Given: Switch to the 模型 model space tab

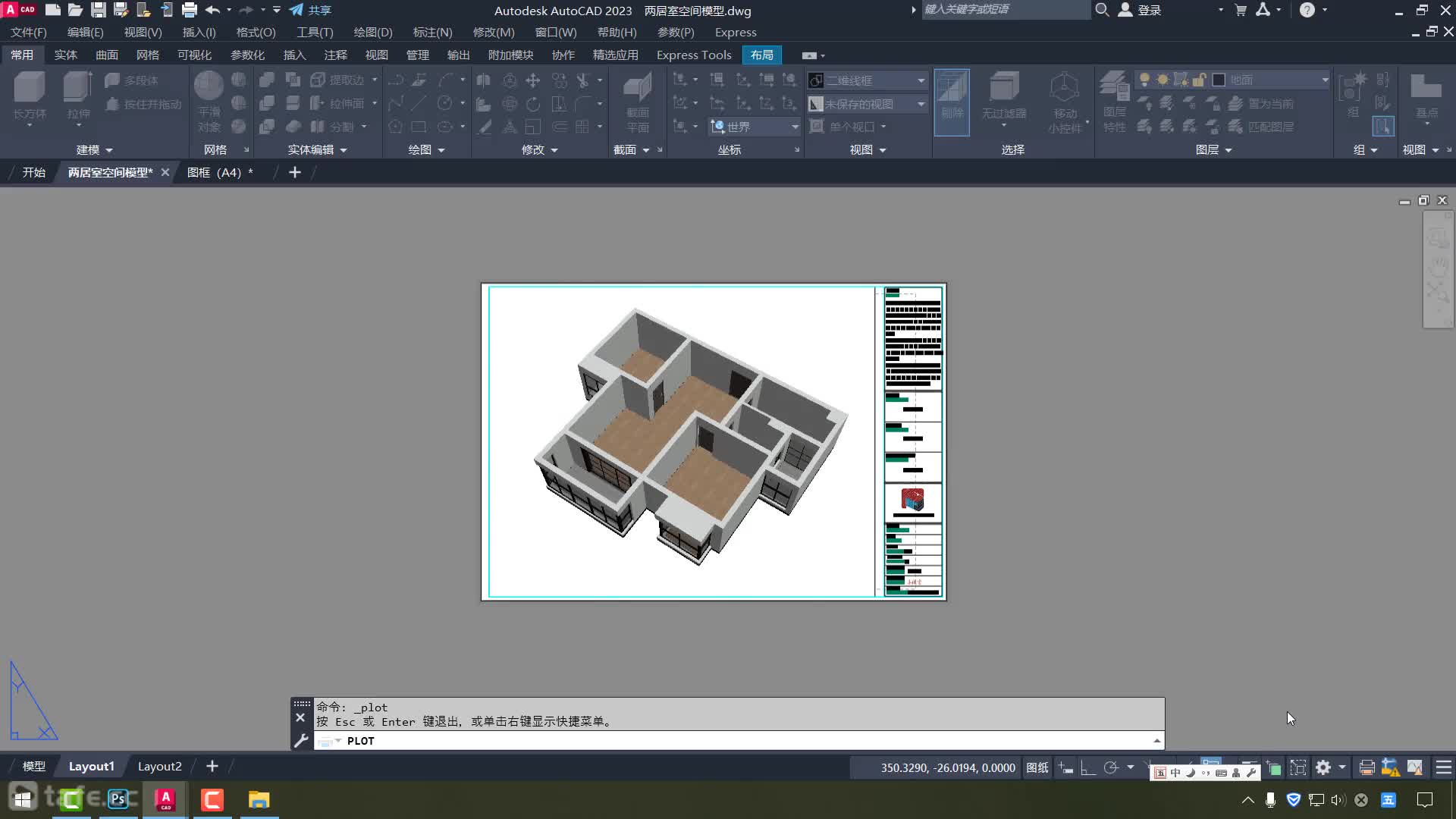Looking at the screenshot, I should [x=33, y=766].
